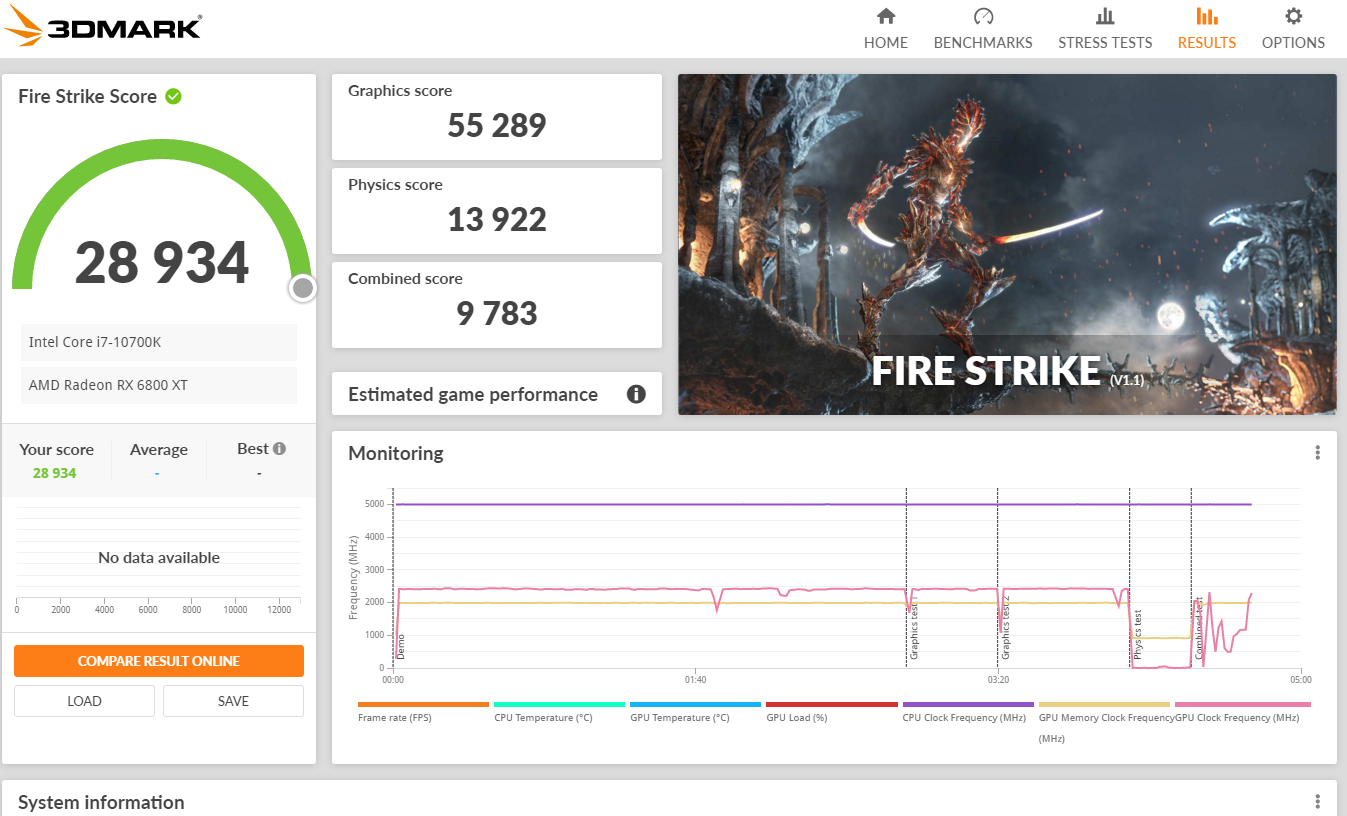Click the info icon next to Best
Screen dimensions: 1347x816
pyautogui.click(x=280, y=449)
